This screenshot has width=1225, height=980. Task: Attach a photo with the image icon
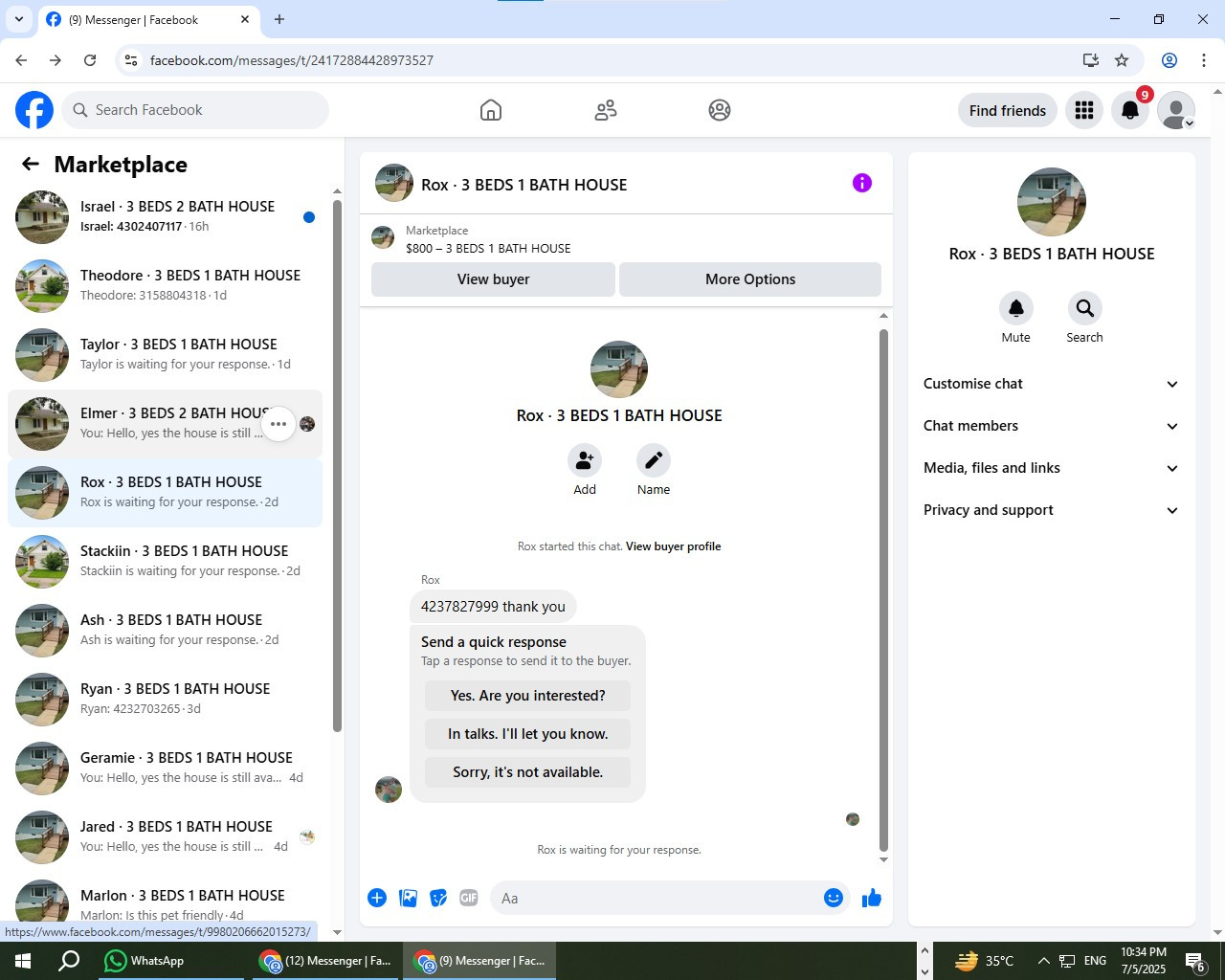[408, 898]
